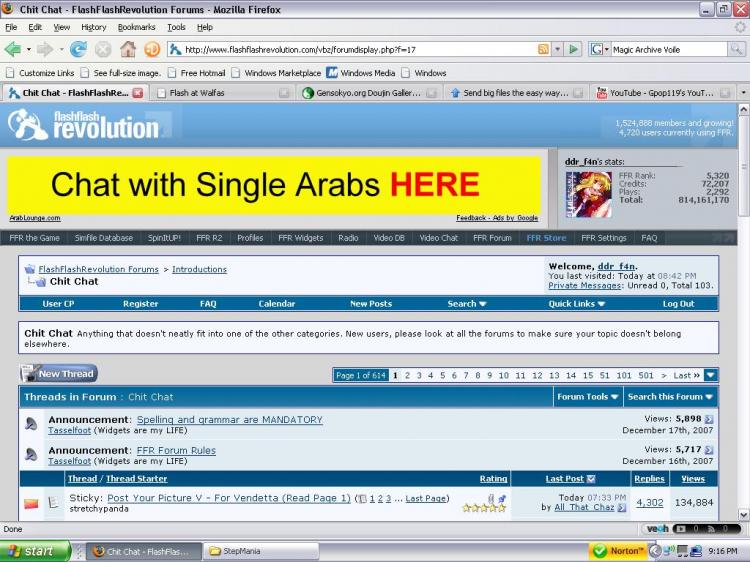
Task: Click the search magnifier icon
Action: click(736, 49)
